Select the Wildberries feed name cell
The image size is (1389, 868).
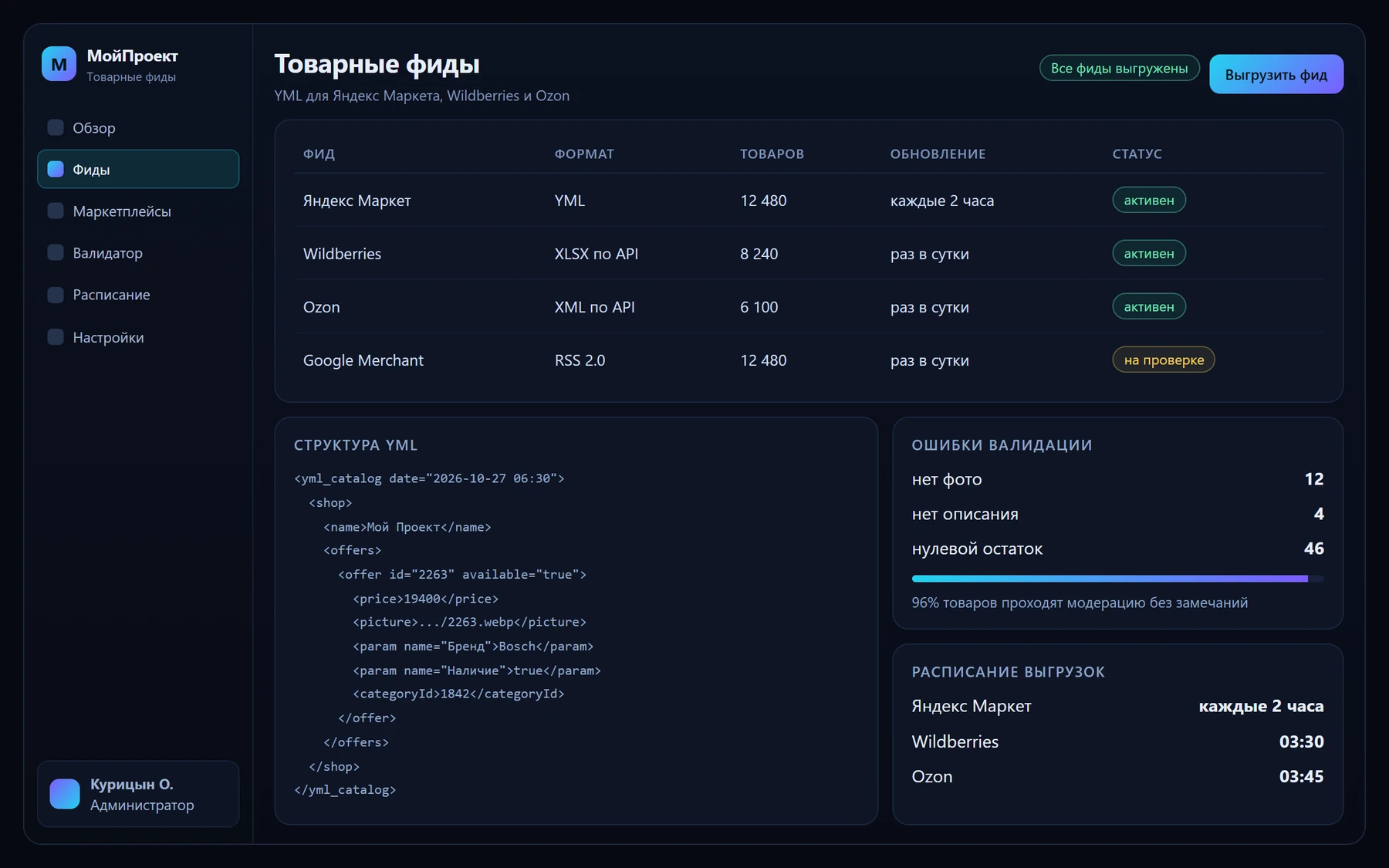[x=342, y=254]
